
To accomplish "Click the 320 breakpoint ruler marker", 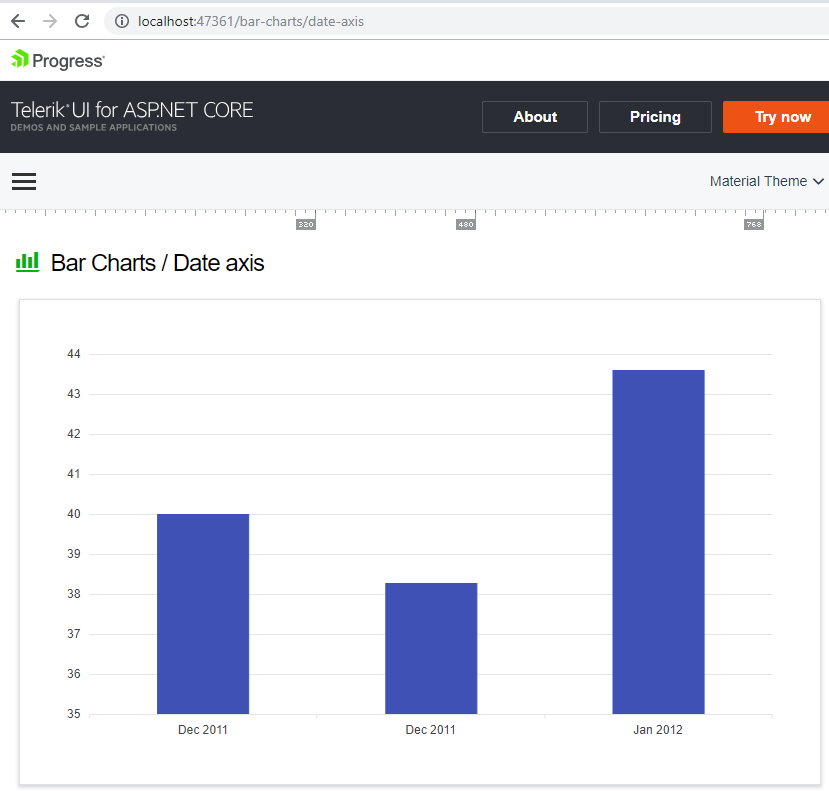I will click(x=306, y=224).
